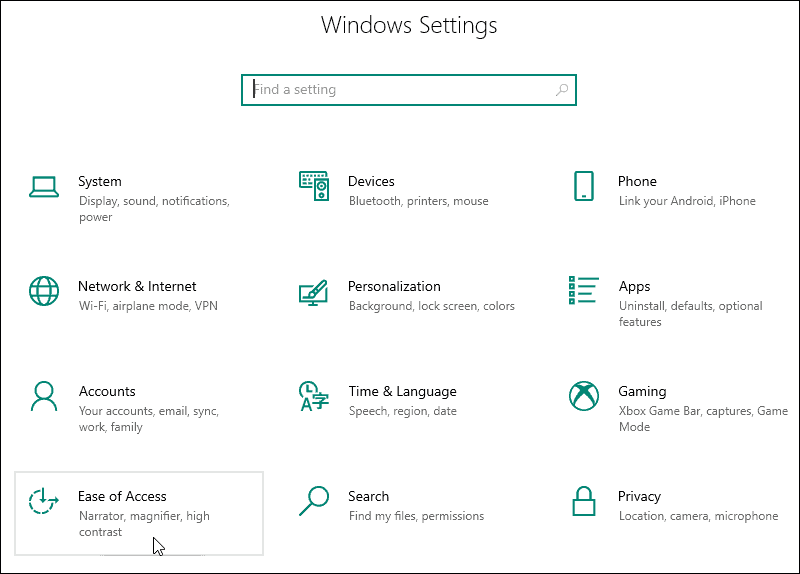Screen dimensions: 800x574
Task: Click the Ease of Access icon
Action: 43,501
